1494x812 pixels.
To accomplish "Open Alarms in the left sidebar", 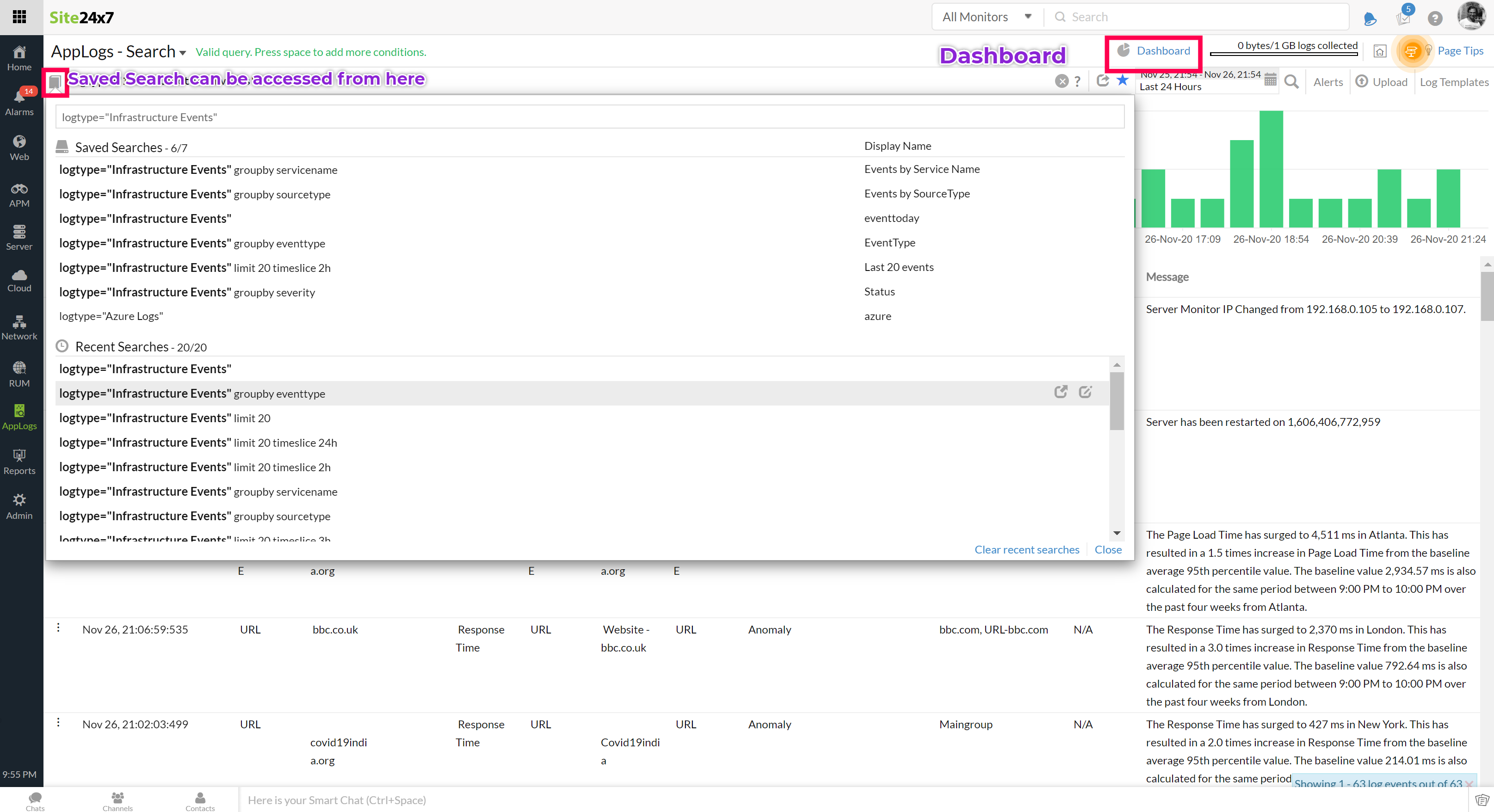I will click(19, 102).
